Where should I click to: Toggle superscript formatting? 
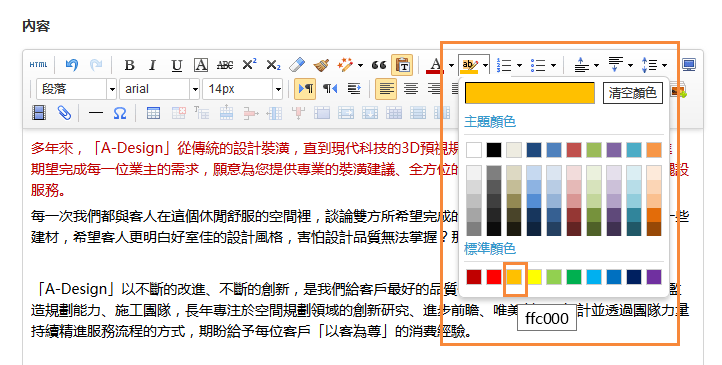tap(249, 65)
